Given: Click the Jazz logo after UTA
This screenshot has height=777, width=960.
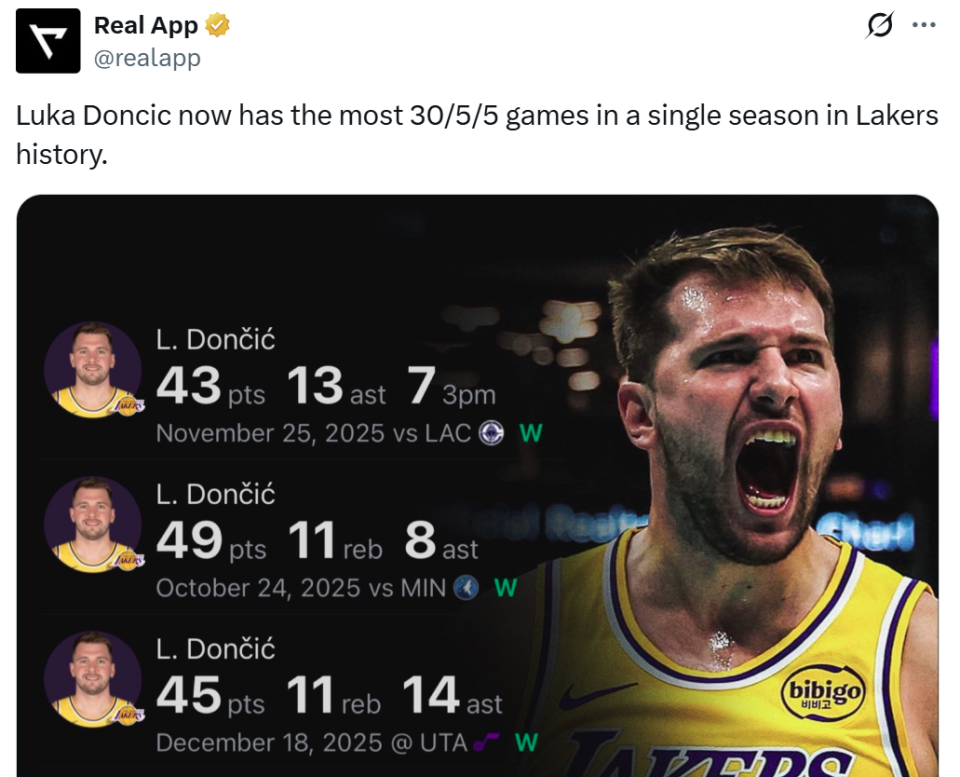Looking at the screenshot, I should tap(486, 742).
